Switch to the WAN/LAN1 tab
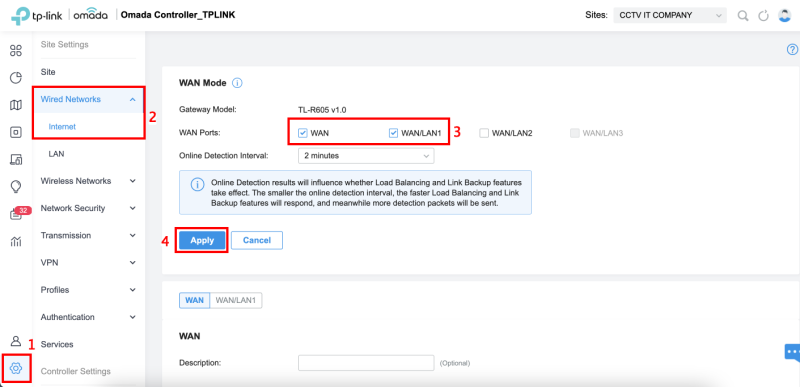800x387 pixels. (x=236, y=300)
